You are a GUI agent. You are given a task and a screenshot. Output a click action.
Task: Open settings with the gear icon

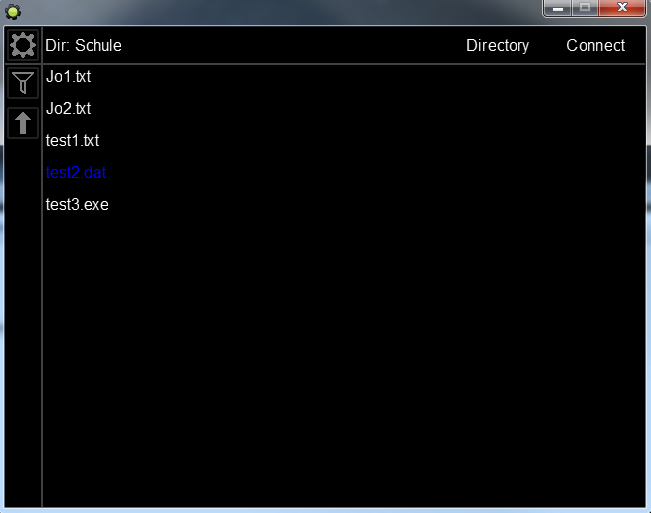coord(22,45)
